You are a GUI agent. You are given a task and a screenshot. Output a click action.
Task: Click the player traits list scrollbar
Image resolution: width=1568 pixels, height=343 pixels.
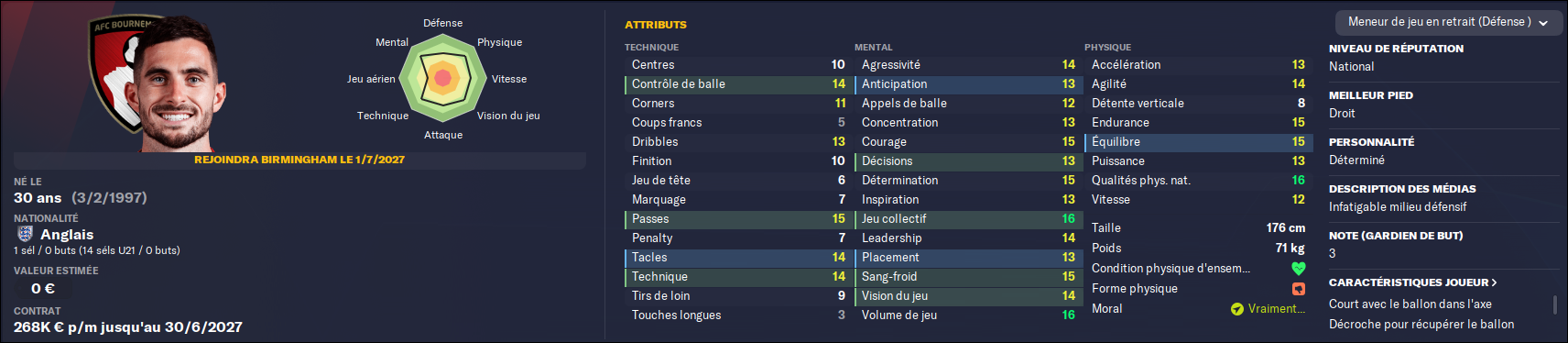pyautogui.click(x=1554, y=304)
